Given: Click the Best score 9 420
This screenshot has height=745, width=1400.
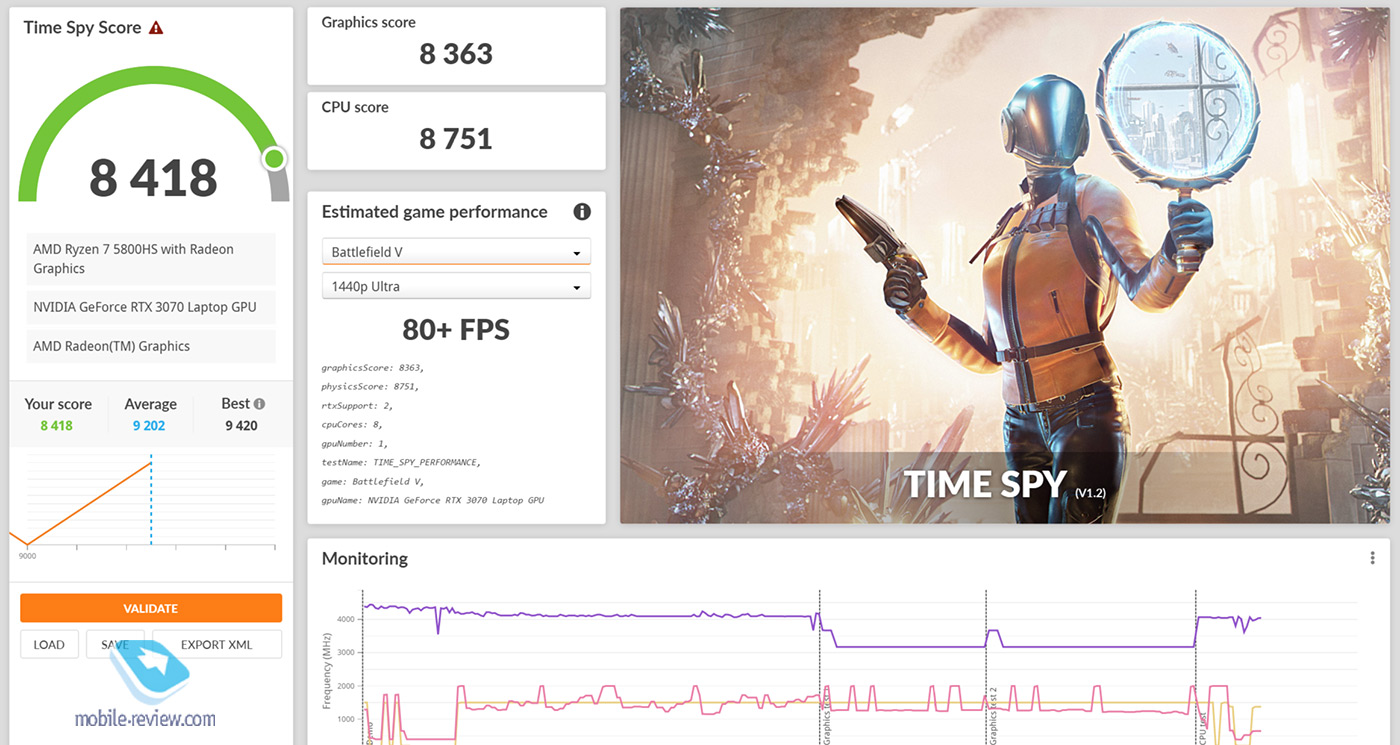Looking at the screenshot, I should tap(241, 425).
